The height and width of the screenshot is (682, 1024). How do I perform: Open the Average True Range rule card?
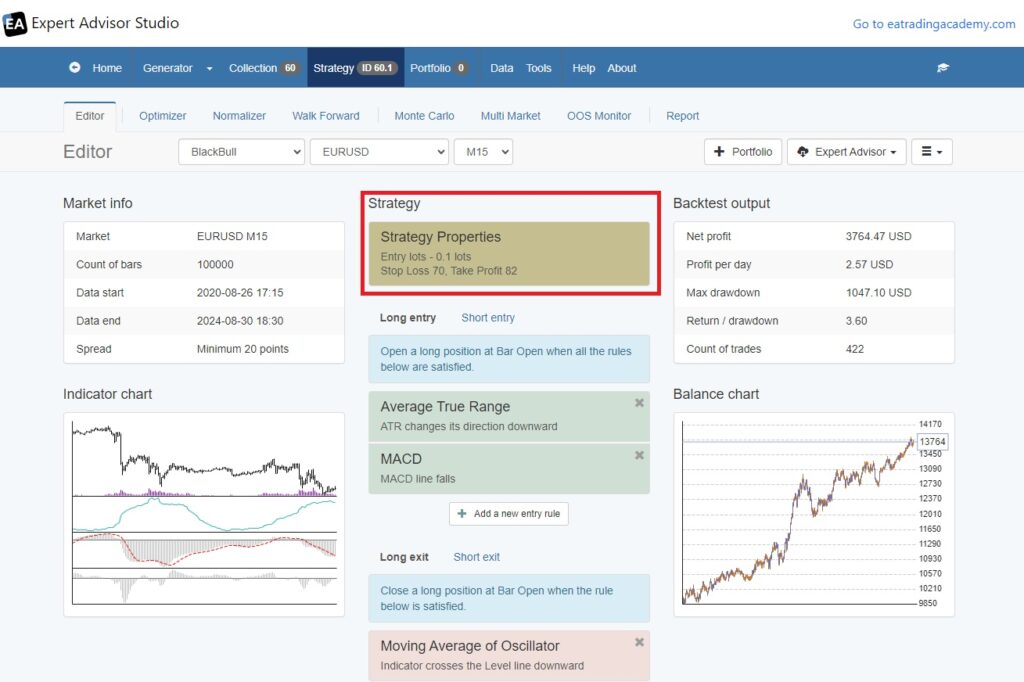[x=509, y=416]
